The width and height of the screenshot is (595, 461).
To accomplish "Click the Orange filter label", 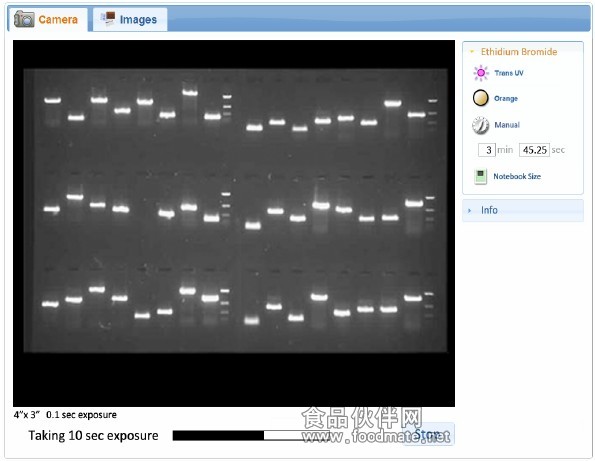I will click(x=506, y=99).
